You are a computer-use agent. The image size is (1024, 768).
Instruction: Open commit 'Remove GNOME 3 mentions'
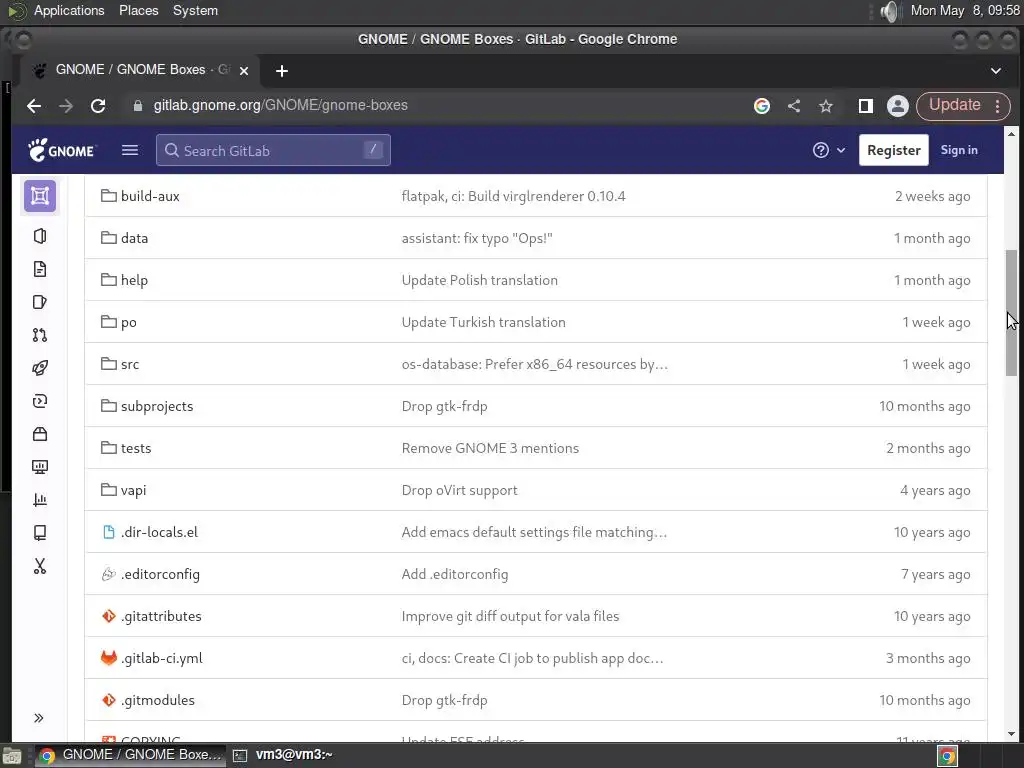point(490,448)
